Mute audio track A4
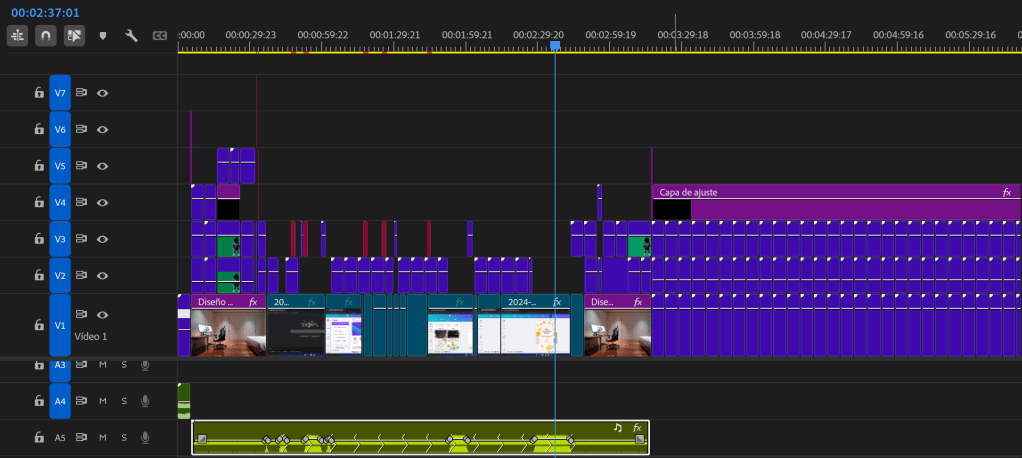This screenshot has width=1022, height=458. click(x=102, y=401)
